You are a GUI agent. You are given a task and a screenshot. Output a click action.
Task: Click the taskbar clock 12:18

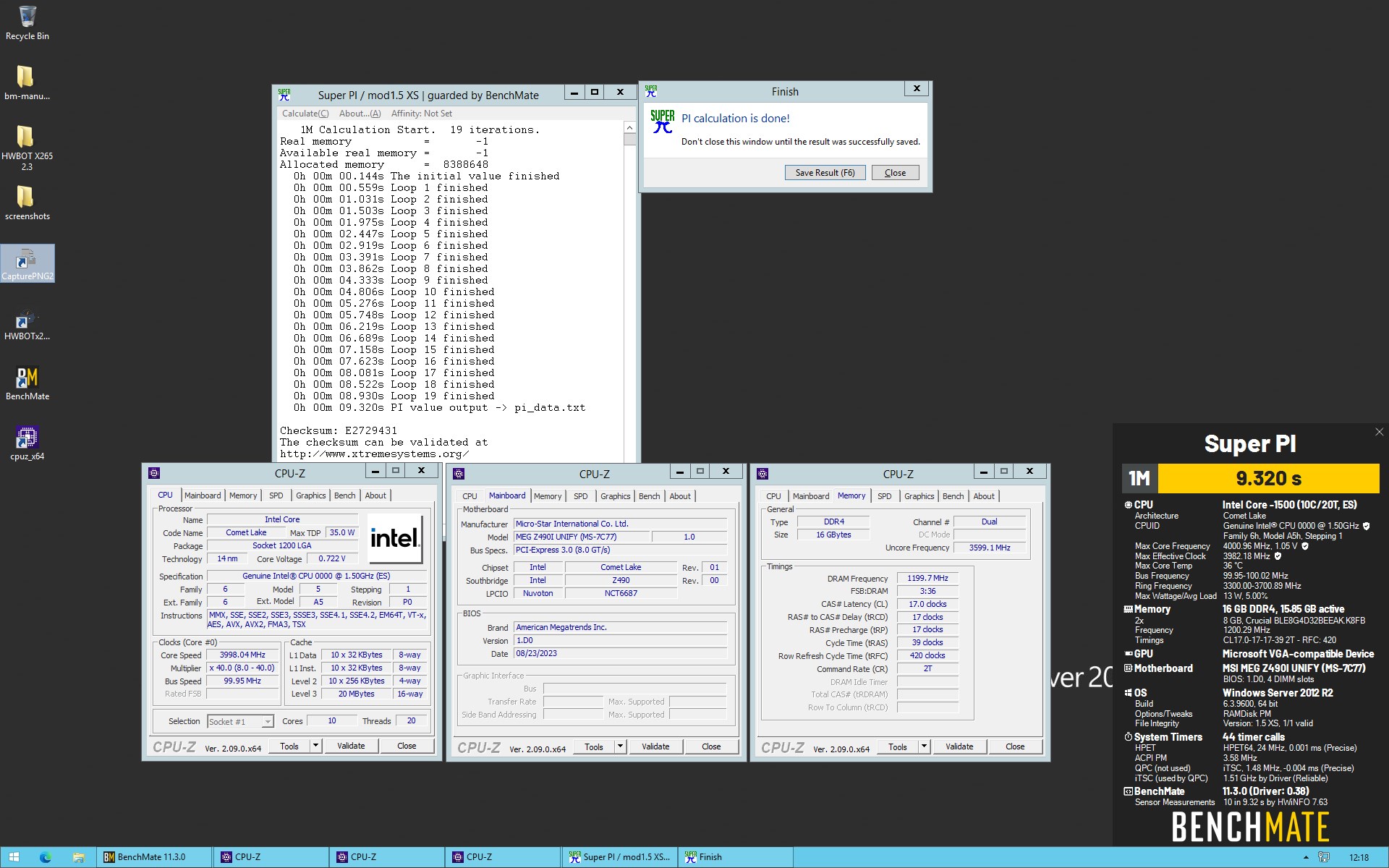point(1359,857)
